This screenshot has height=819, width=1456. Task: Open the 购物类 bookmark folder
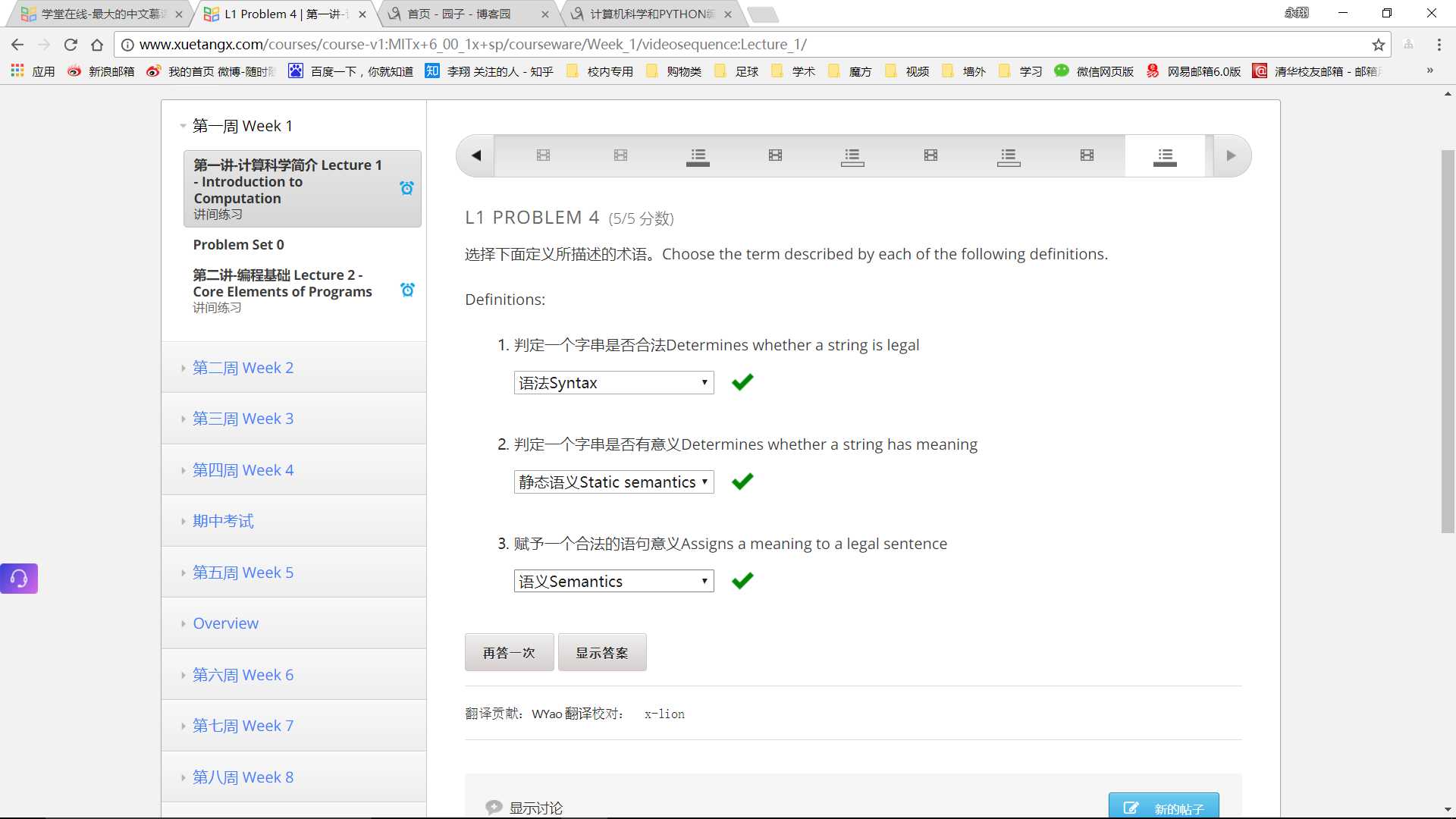[673, 71]
